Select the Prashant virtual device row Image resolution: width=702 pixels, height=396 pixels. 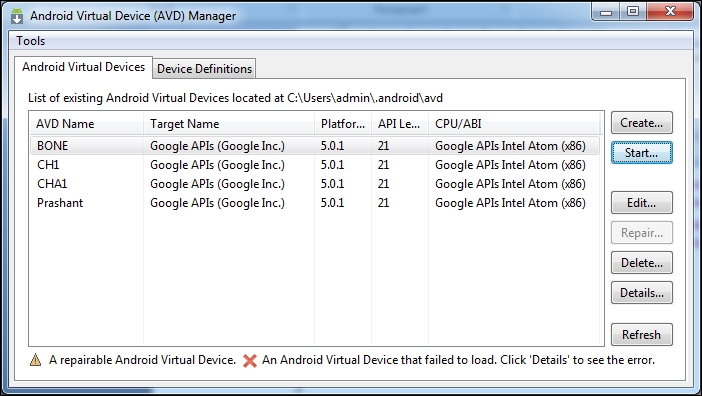pyautogui.click(x=315, y=203)
